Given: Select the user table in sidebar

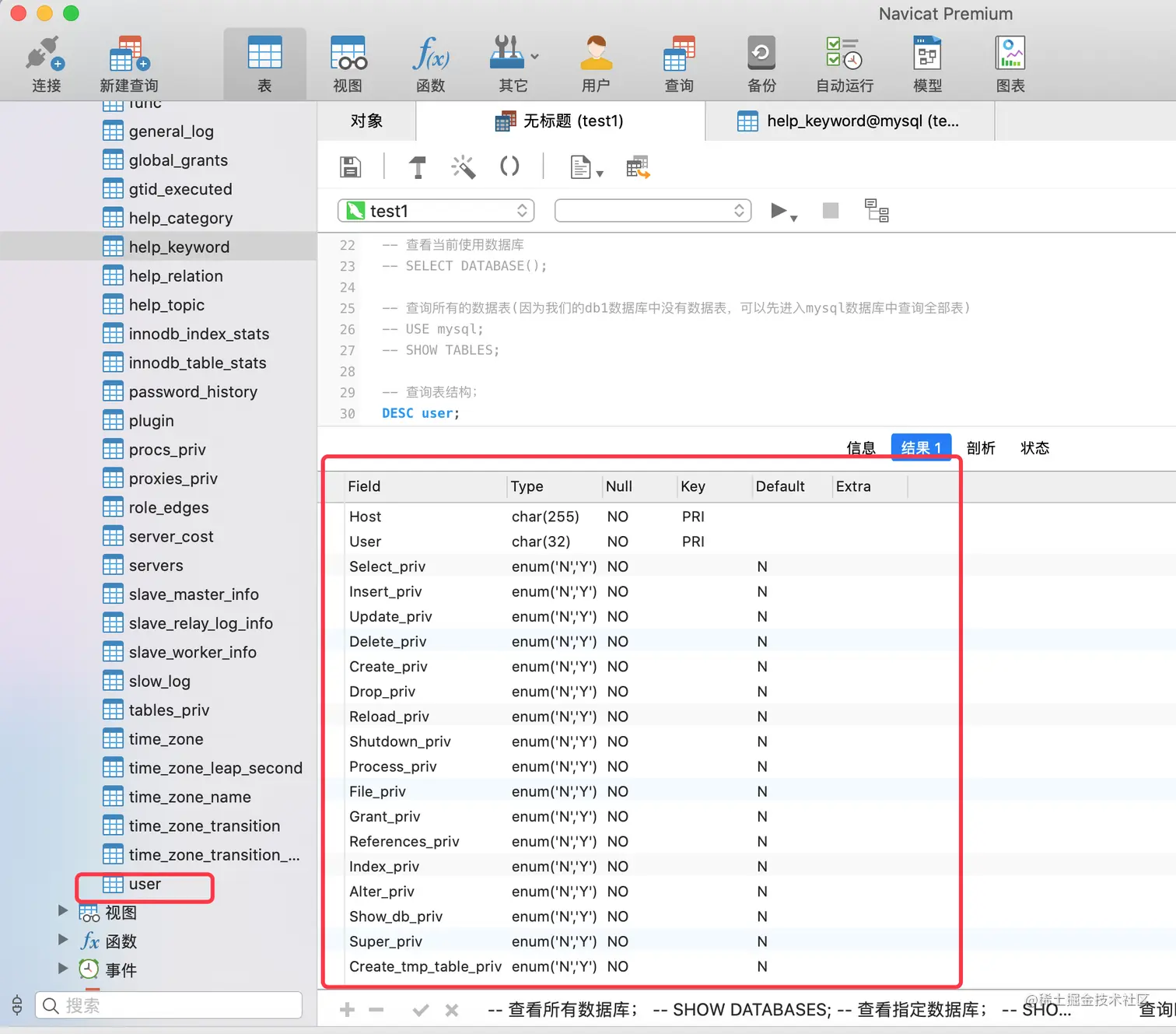Looking at the screenshot, I should point(145,885).
